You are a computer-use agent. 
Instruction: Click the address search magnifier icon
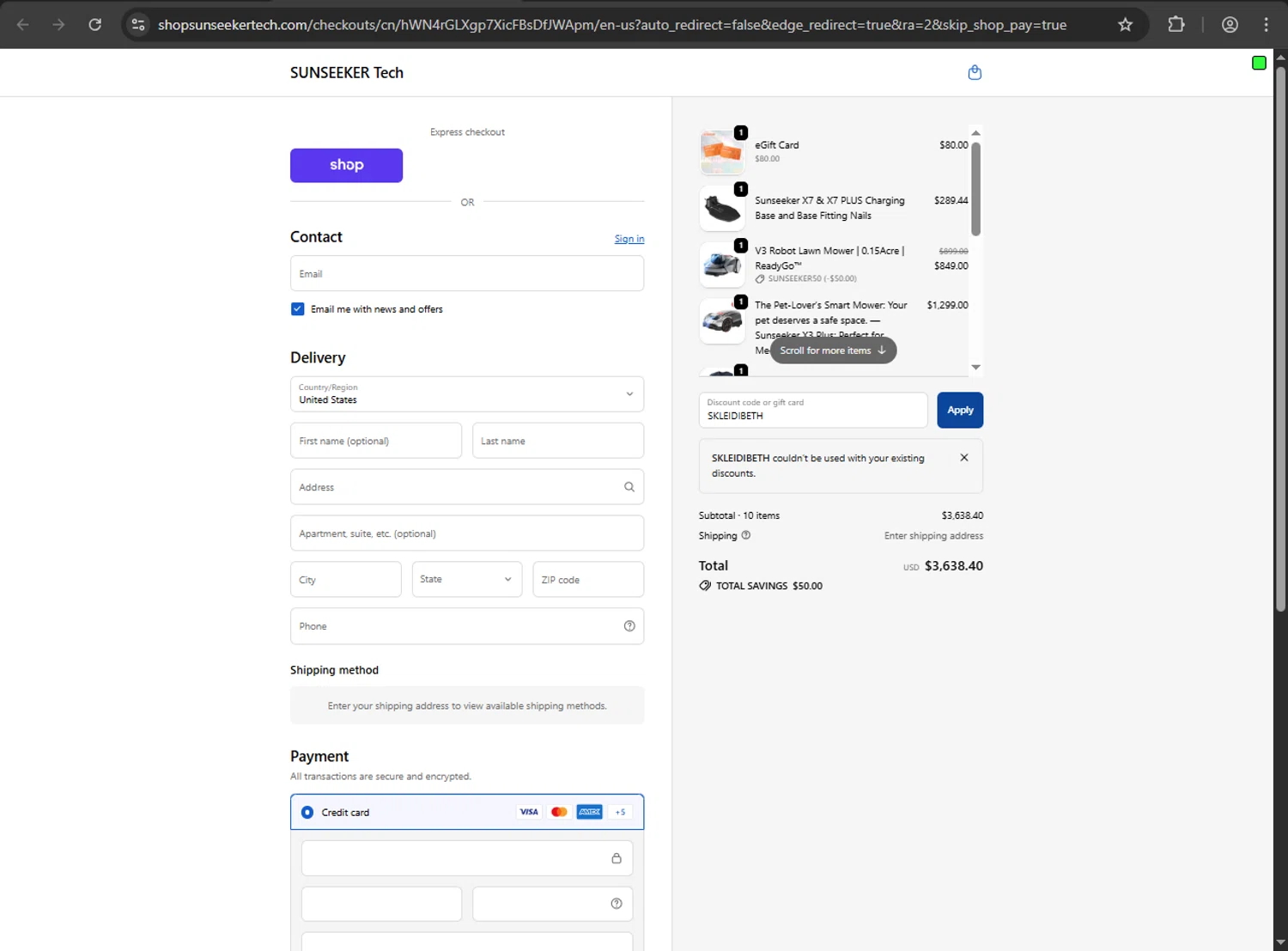(629, 487)
